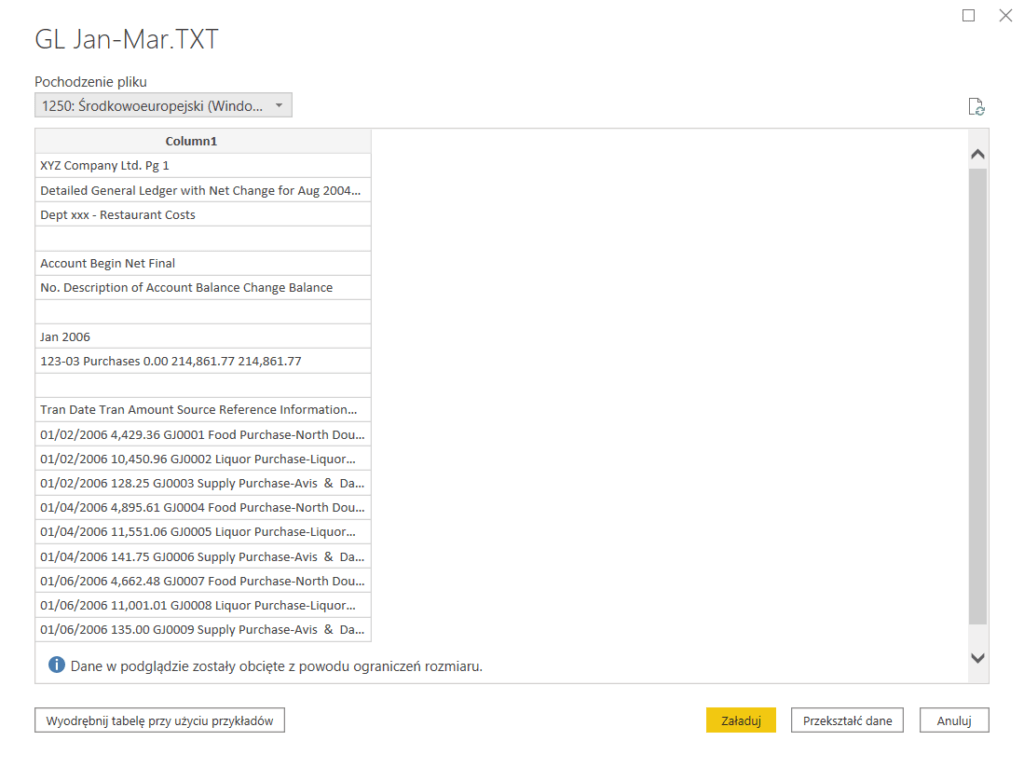Cancel the import with Anuluj

pos(953,720)
